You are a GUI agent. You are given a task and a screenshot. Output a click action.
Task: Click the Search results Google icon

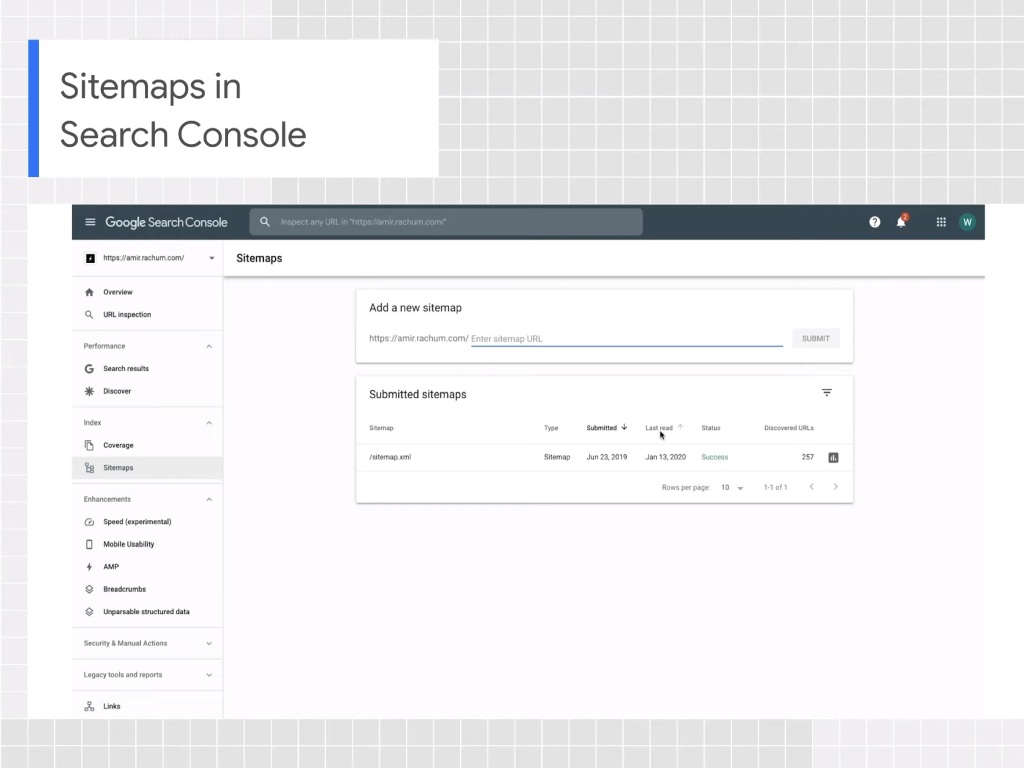89,369
